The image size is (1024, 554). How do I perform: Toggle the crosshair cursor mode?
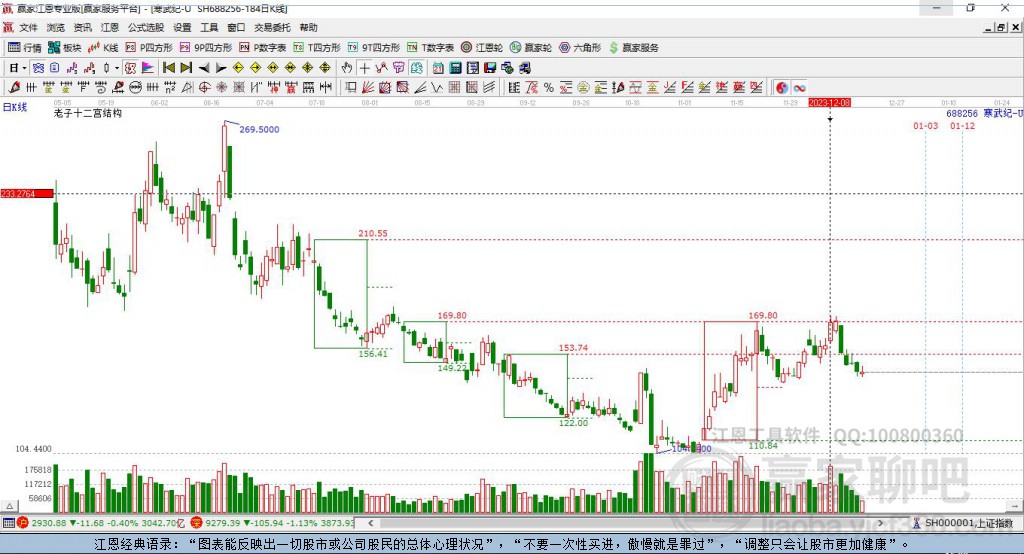[x=364, y=68]
